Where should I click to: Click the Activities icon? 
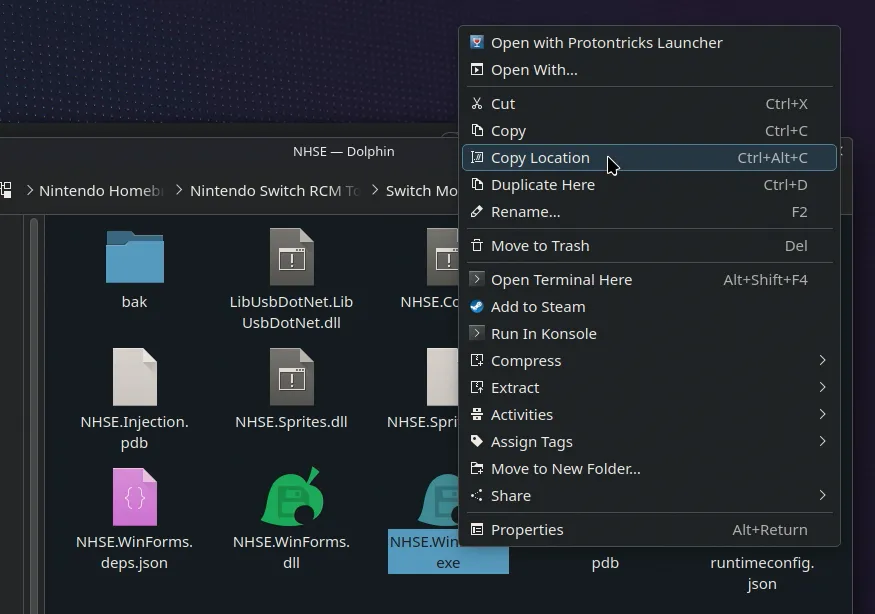477,415
